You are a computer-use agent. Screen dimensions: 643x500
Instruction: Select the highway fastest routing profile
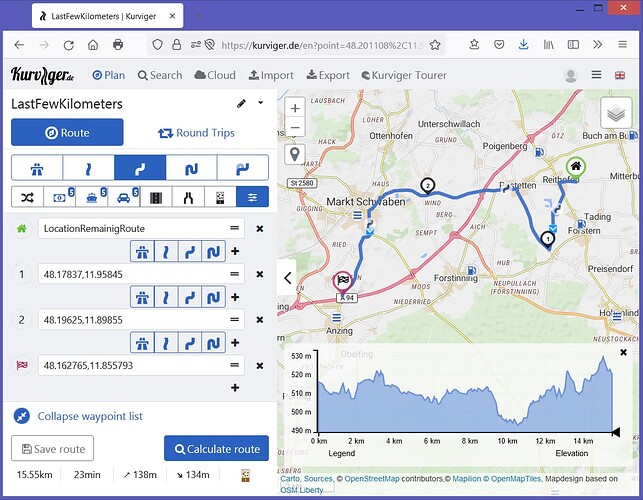coord(37,167)
